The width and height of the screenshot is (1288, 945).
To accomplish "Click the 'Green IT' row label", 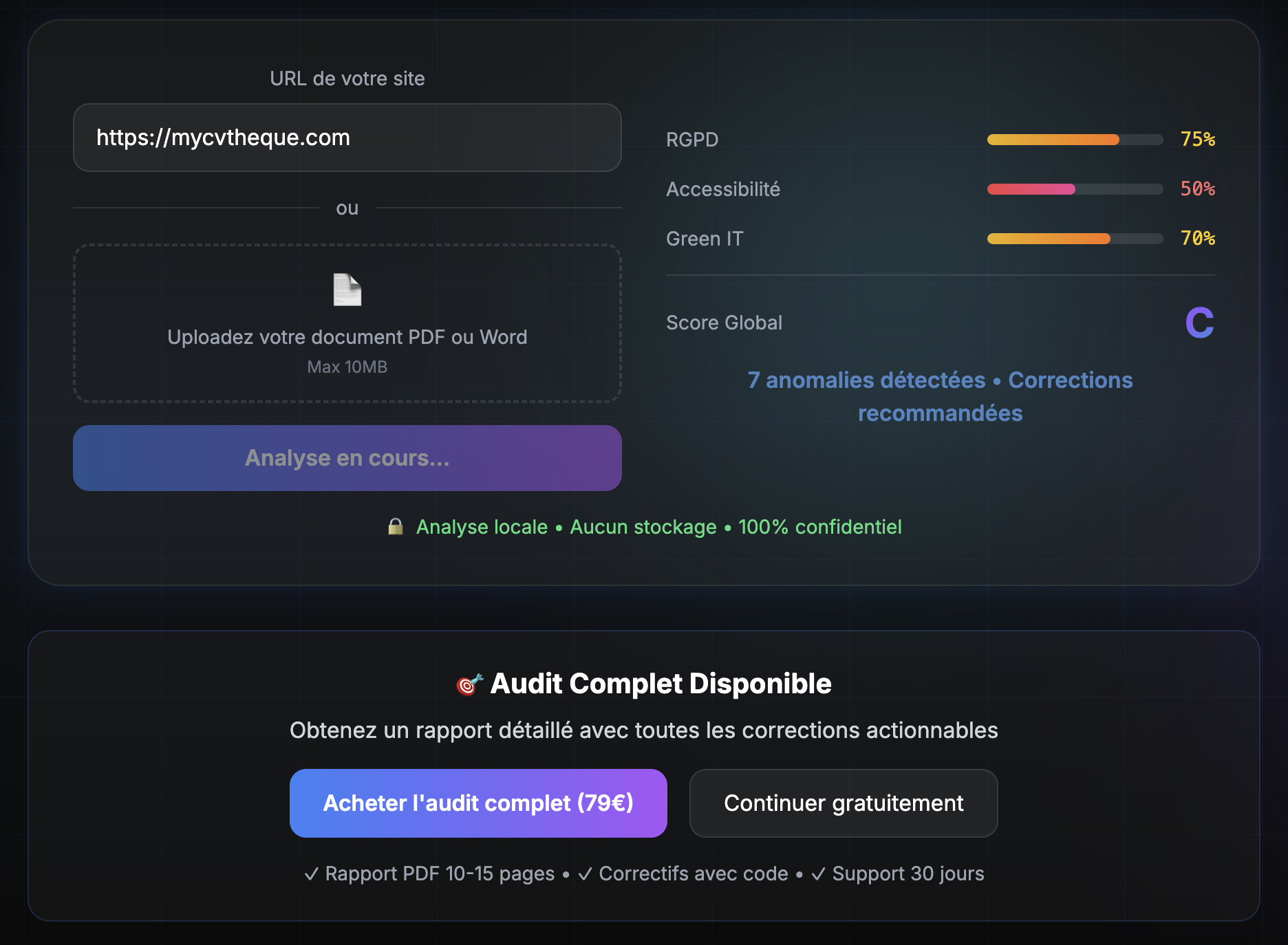I will tap(705, 239).
